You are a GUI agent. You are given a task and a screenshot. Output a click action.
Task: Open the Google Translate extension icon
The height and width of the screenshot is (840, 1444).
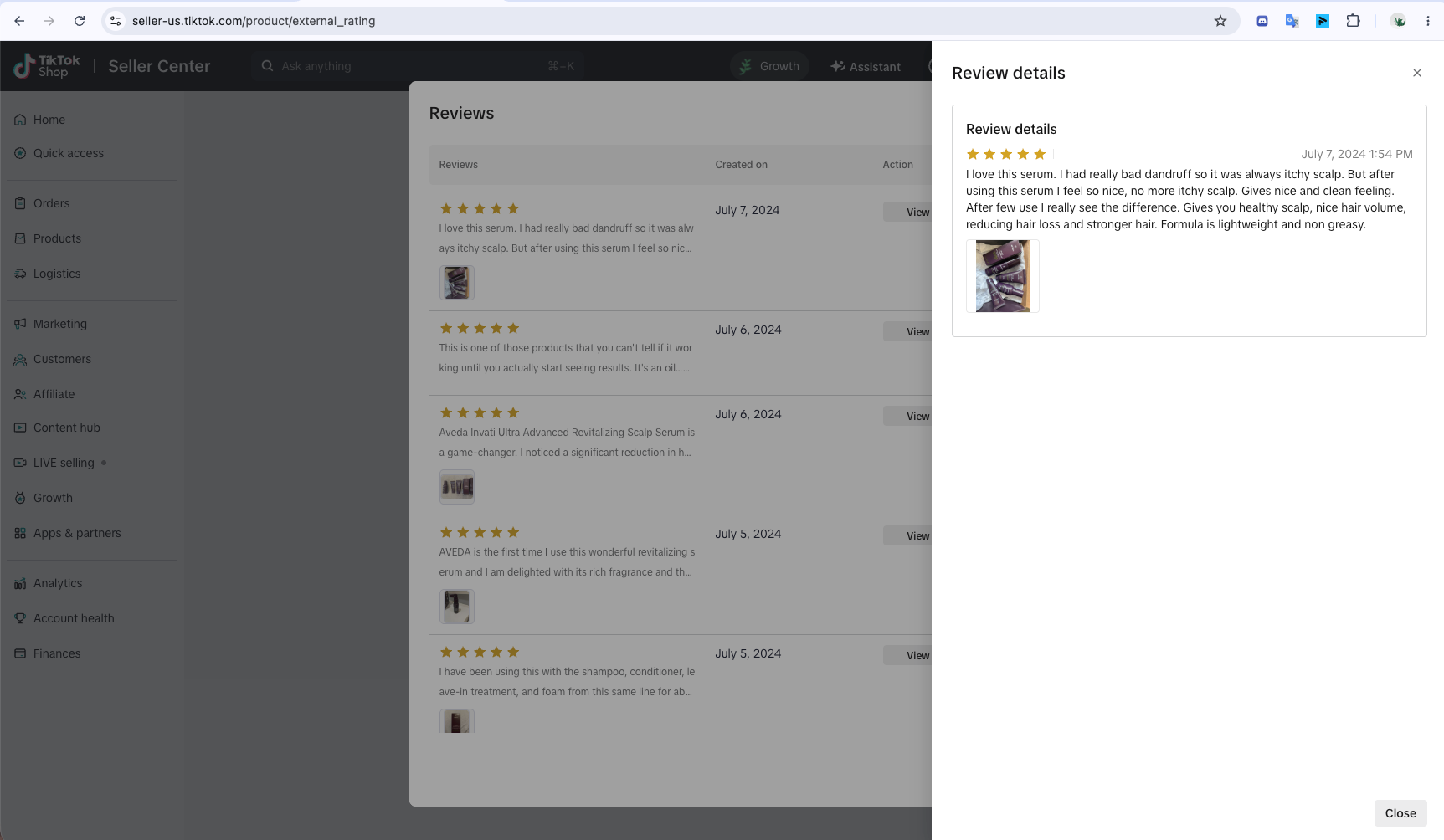[x=1292, y=21]
